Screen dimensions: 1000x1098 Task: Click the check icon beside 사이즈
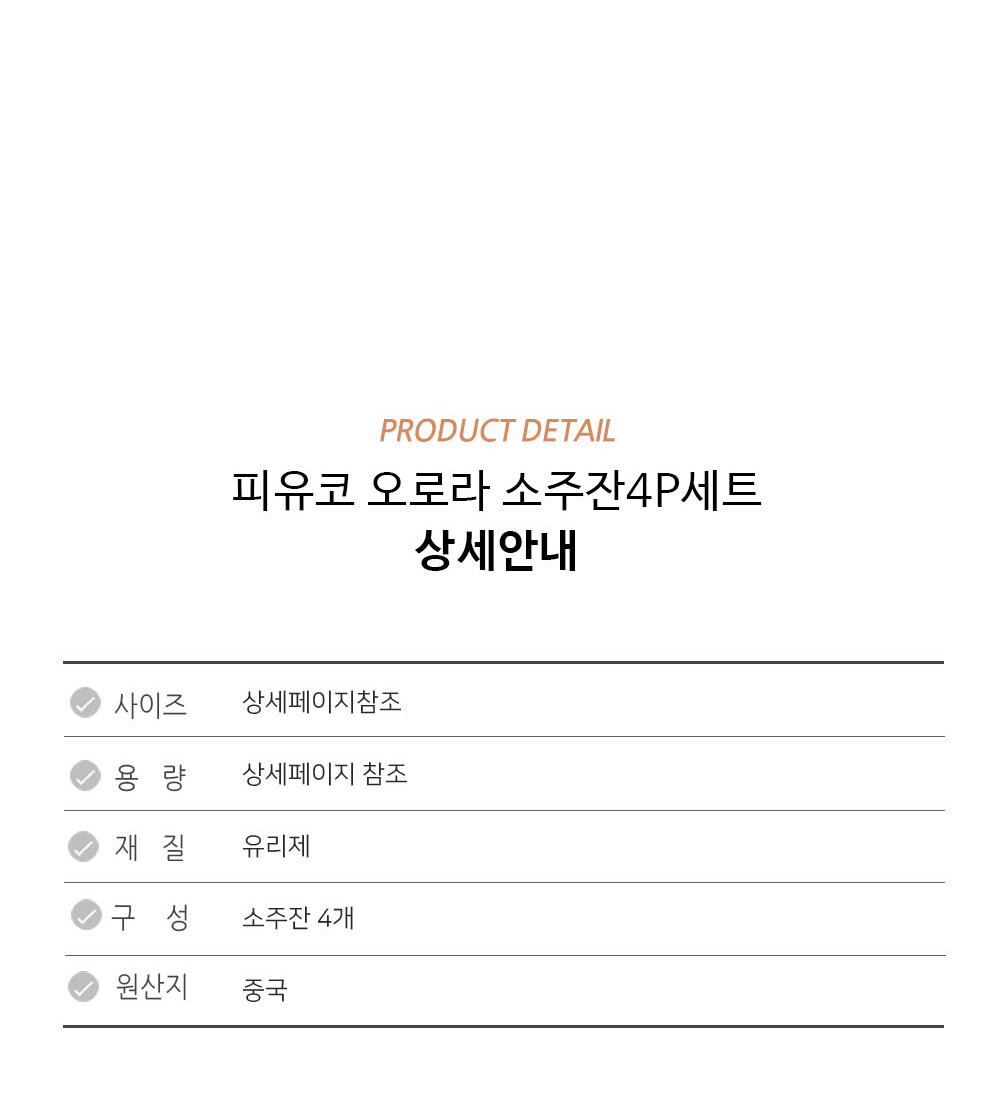click(85, 703)
